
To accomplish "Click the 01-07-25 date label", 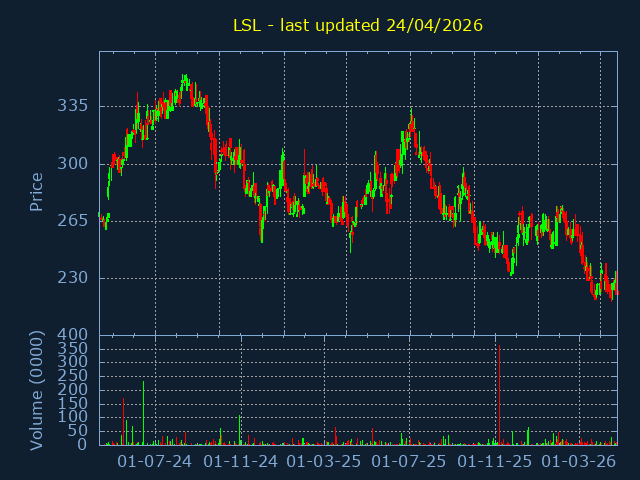I will [408, 462].
